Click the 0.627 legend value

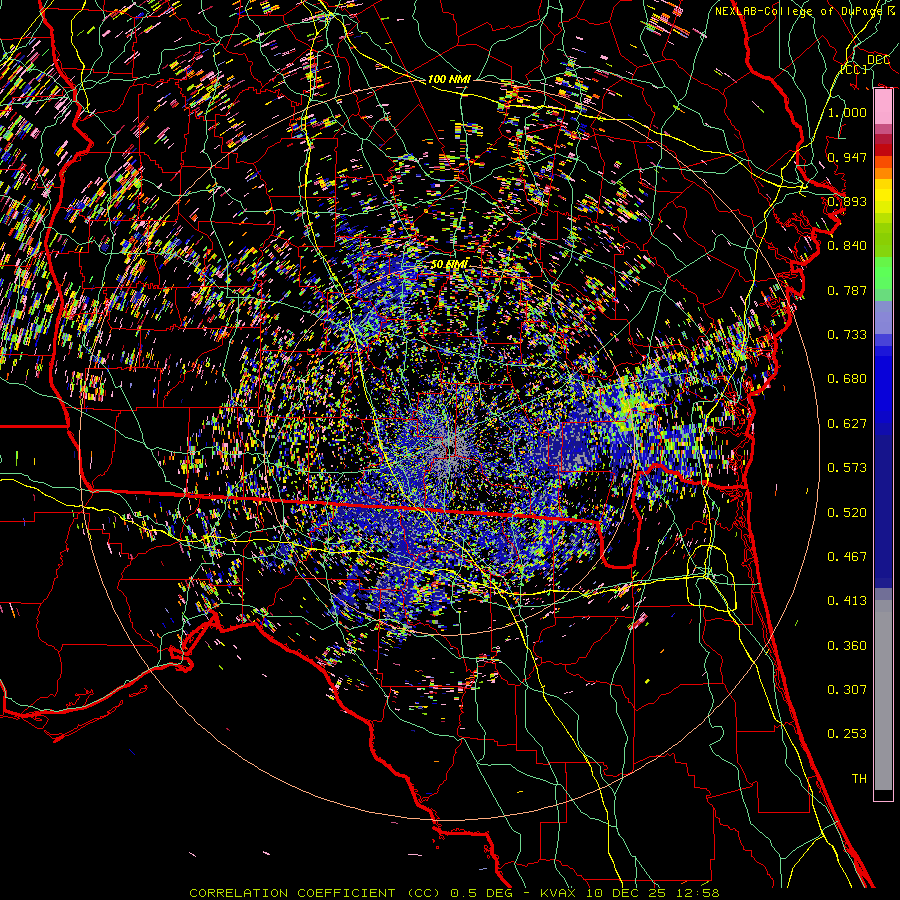847,424
